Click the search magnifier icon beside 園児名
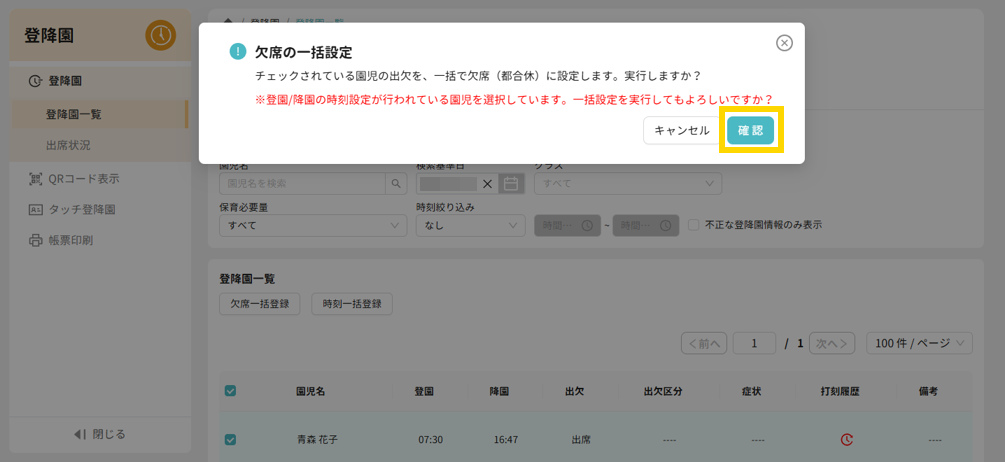Viewport: 1005px width, 462px height. (x=397, y=184)
